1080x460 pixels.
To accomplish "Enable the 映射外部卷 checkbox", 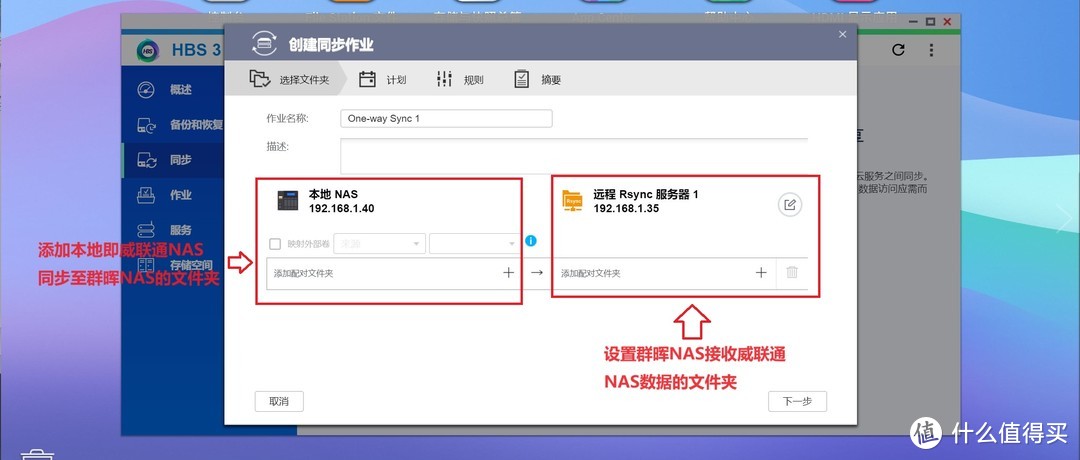I will 275,244.
